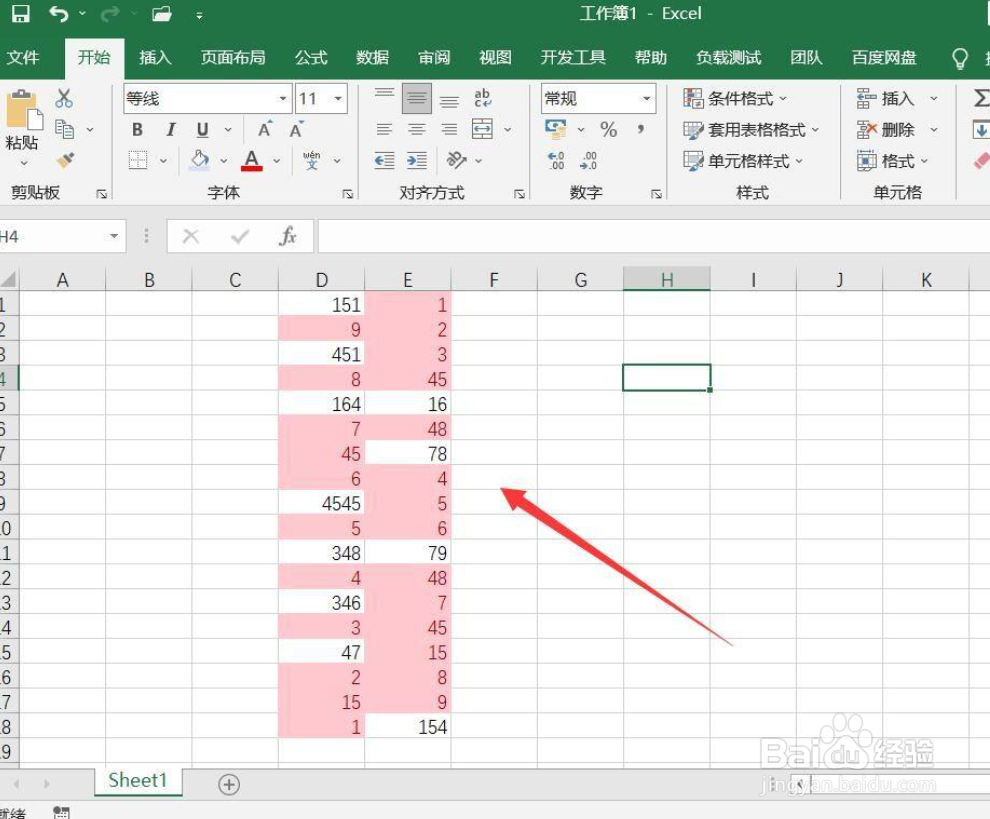Align cell text to the right

click(449, 129)
